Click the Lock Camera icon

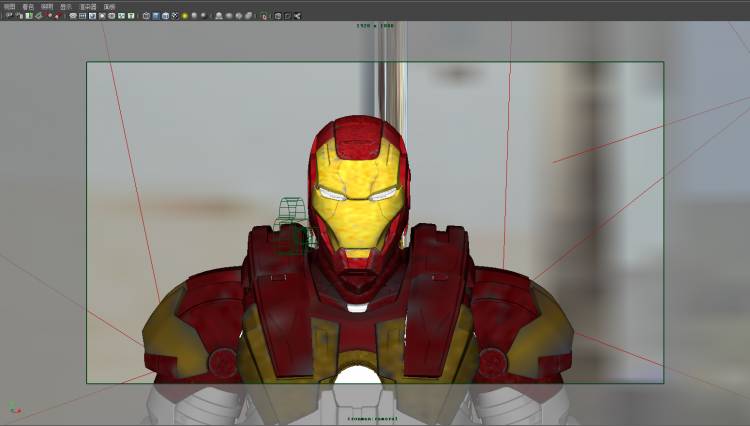[x=19, y=16]
